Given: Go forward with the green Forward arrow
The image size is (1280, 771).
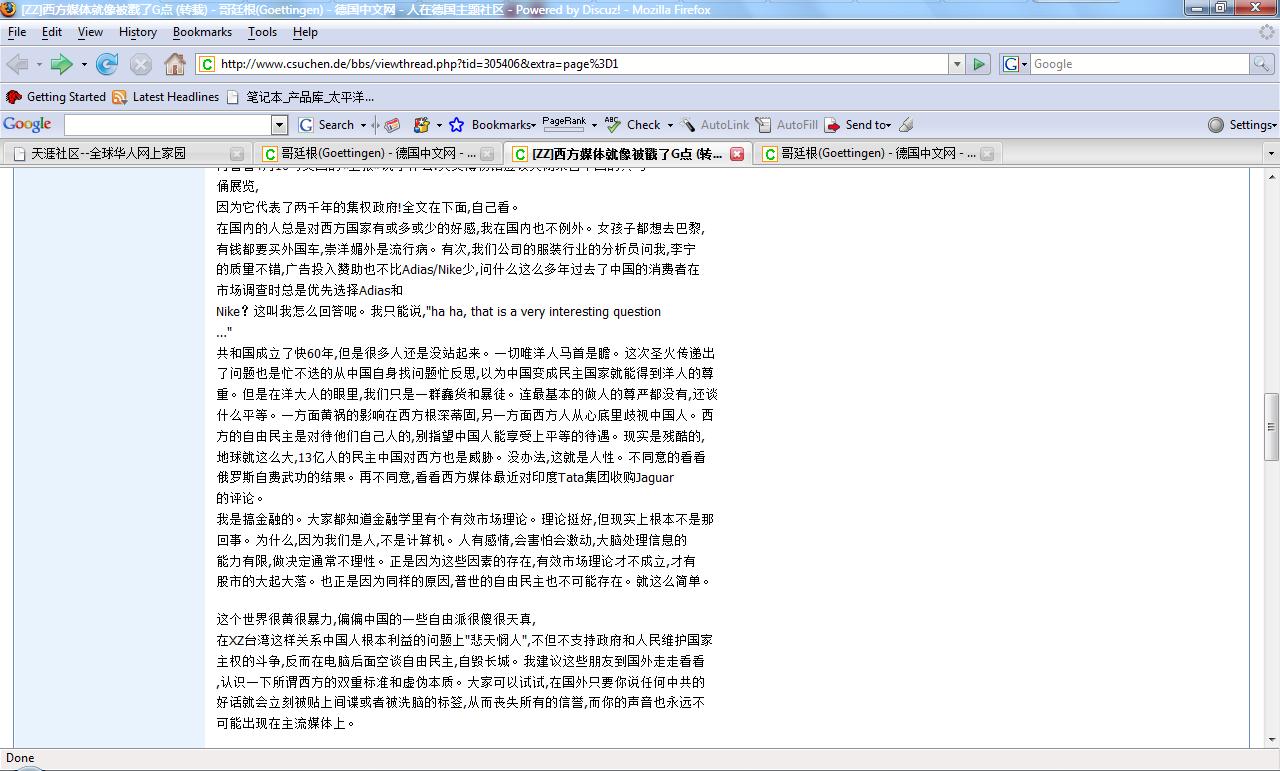Looking at the screenshot, I should 61,64.
